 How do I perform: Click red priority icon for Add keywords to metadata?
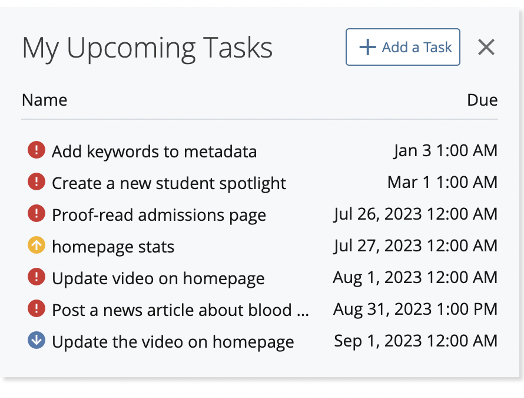coord(36,150)
